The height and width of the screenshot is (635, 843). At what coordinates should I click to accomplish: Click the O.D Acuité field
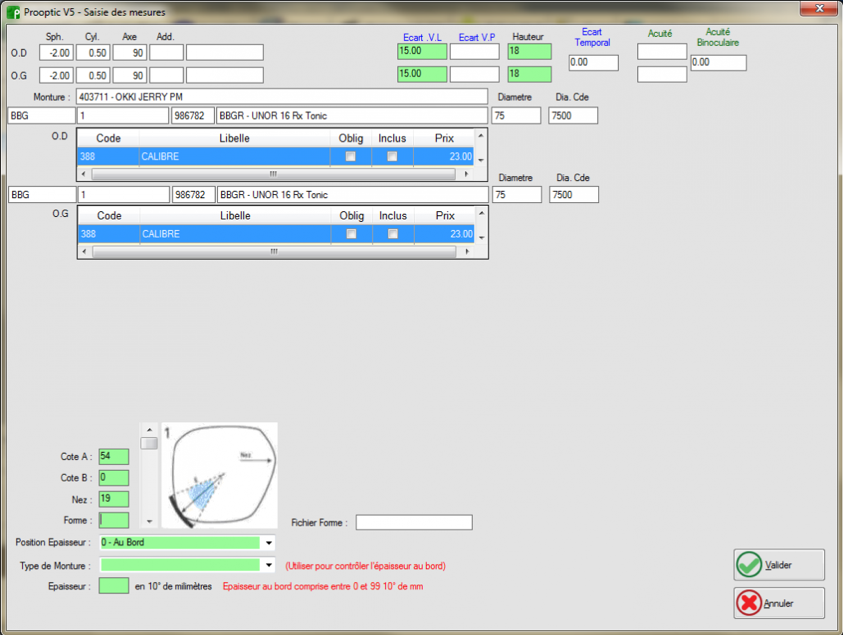pos(662,52)
